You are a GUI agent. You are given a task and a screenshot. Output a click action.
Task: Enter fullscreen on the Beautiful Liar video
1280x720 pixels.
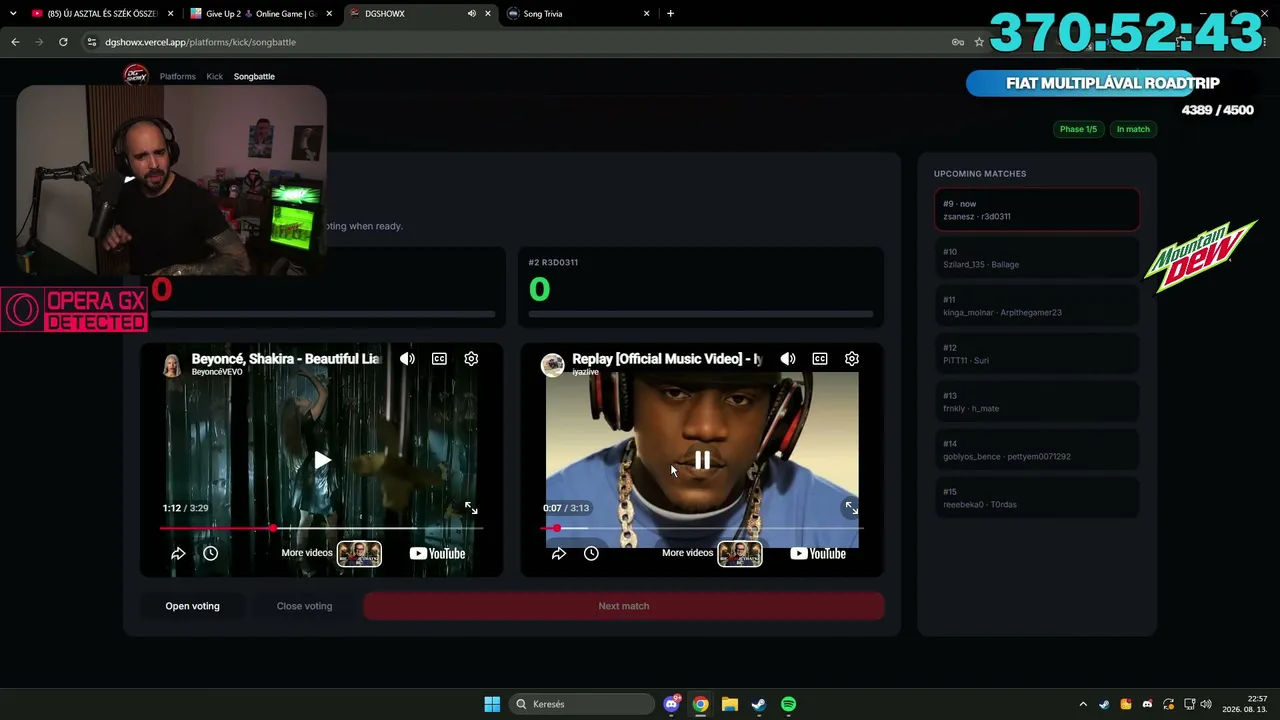(471, 508)
